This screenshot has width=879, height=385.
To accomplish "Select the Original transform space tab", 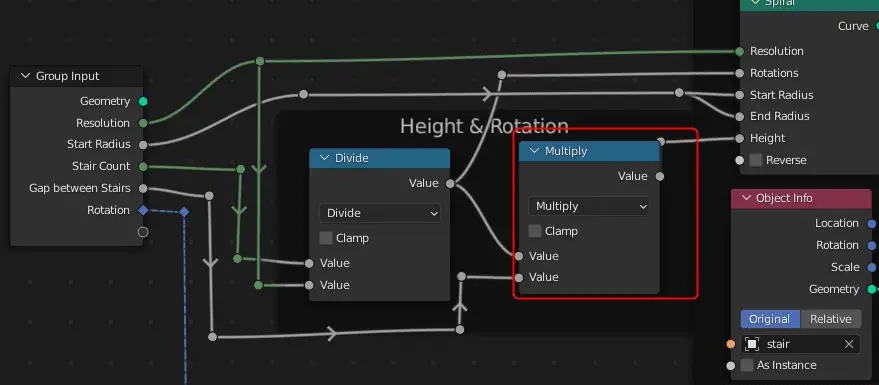I will pos(770,319).
